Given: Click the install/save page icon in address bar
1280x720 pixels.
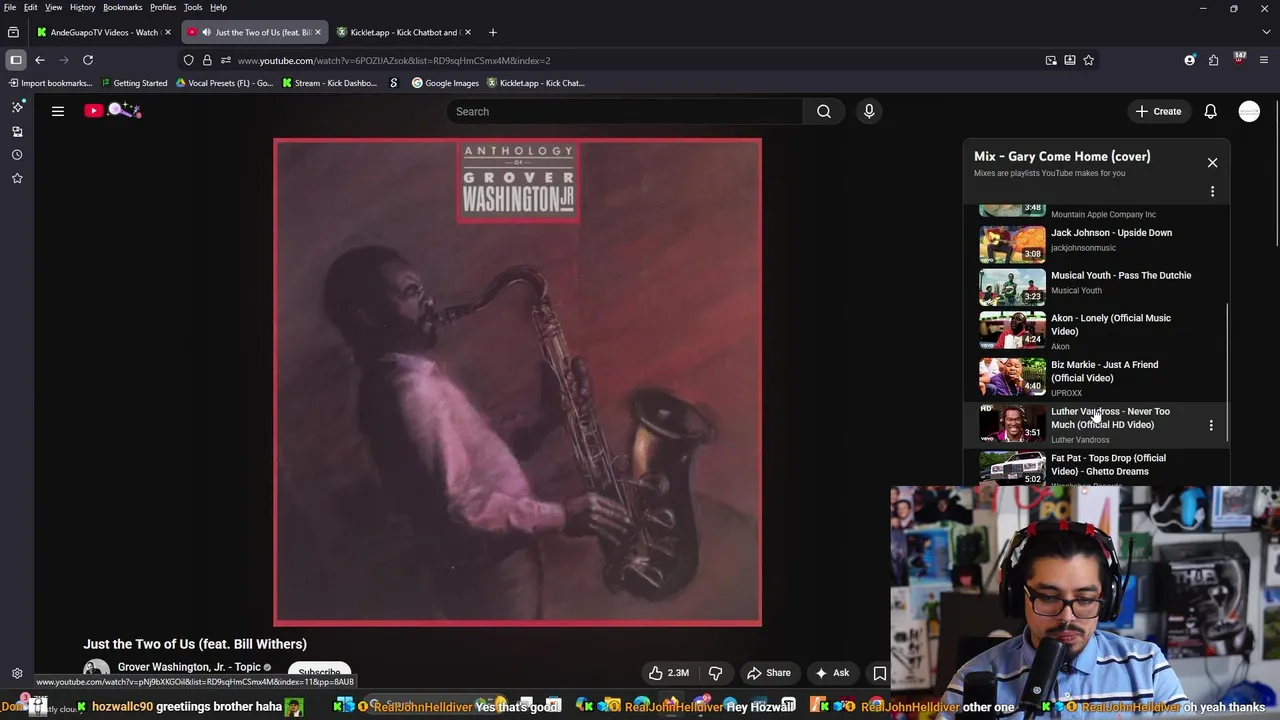Looking at the screenshot, I should [1069, 60].
